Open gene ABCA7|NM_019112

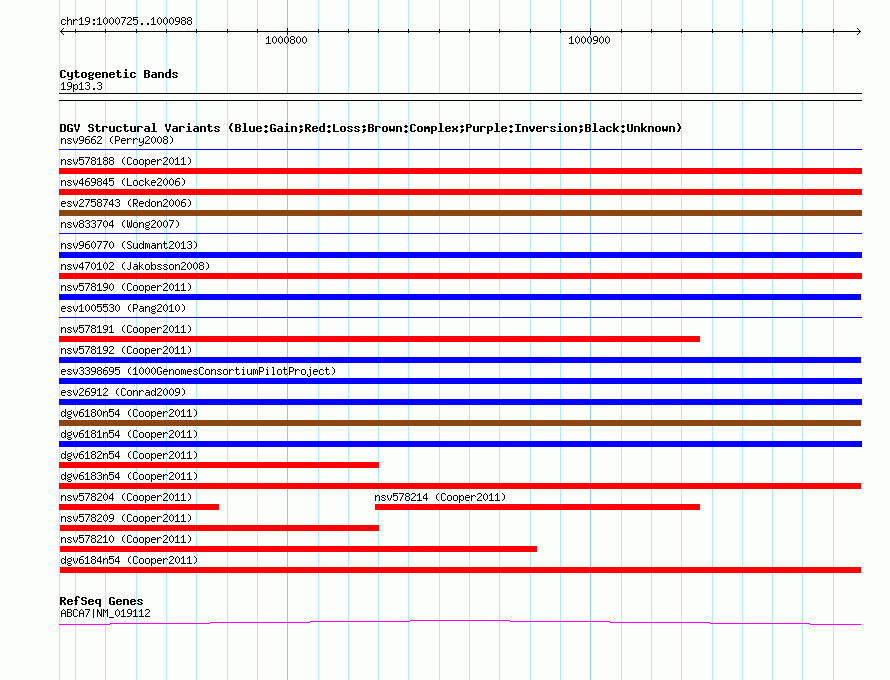click(105, 613)
